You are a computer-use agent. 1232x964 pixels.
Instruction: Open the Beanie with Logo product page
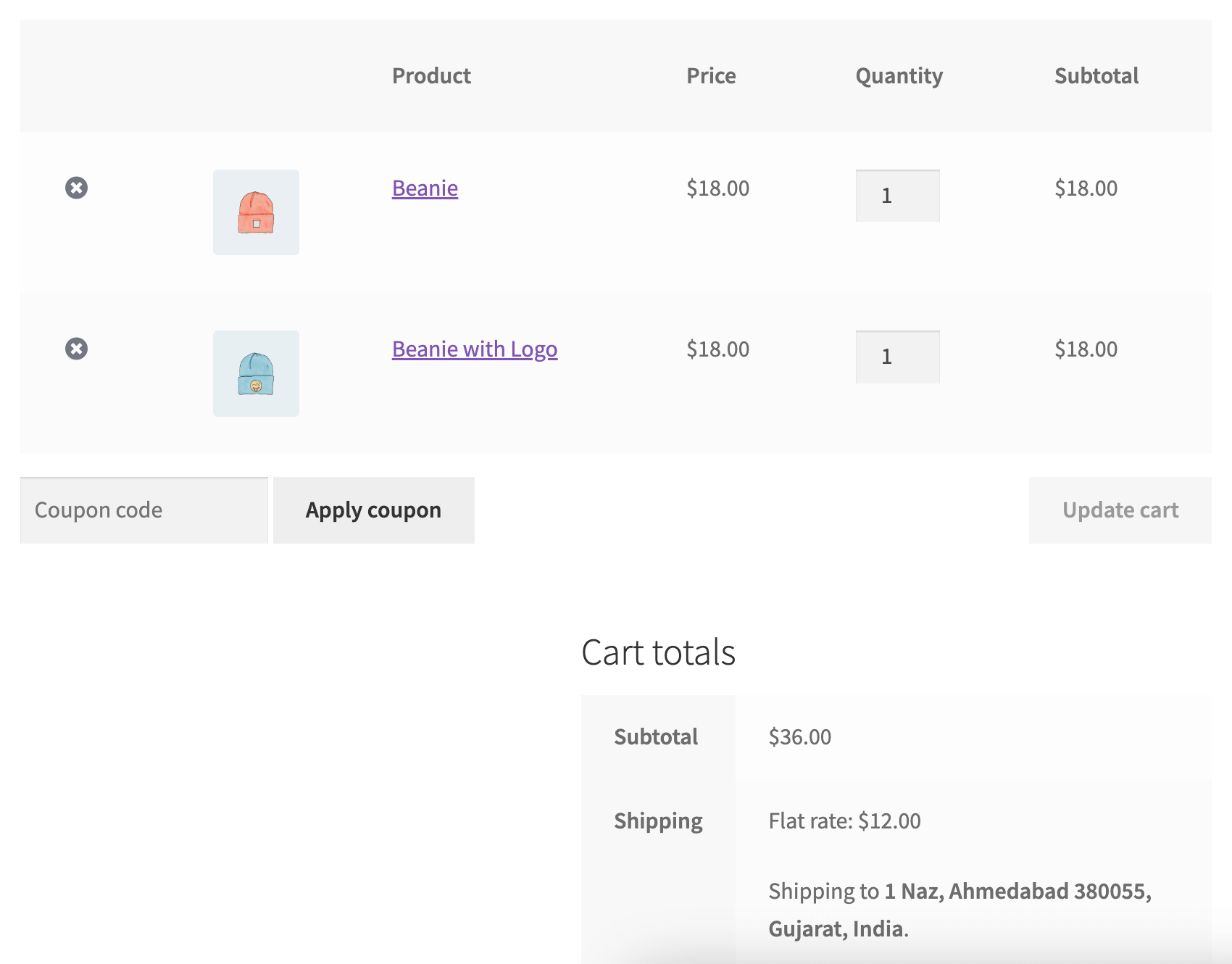pos(474,349)
